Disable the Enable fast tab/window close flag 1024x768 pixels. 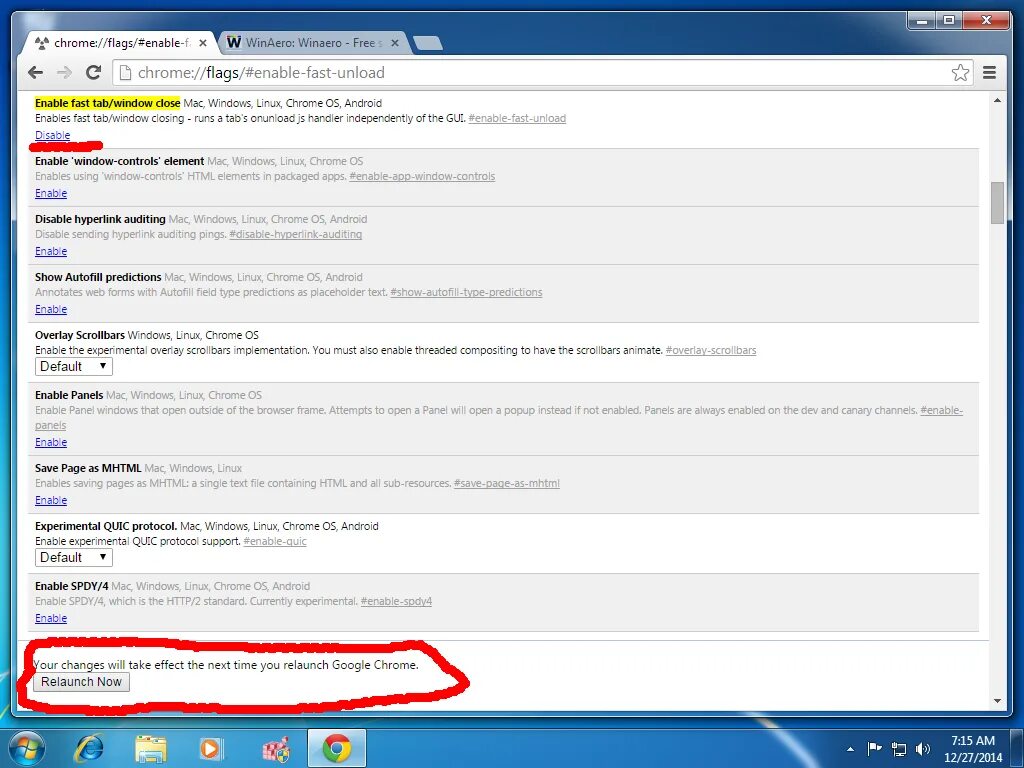point(51,135)
